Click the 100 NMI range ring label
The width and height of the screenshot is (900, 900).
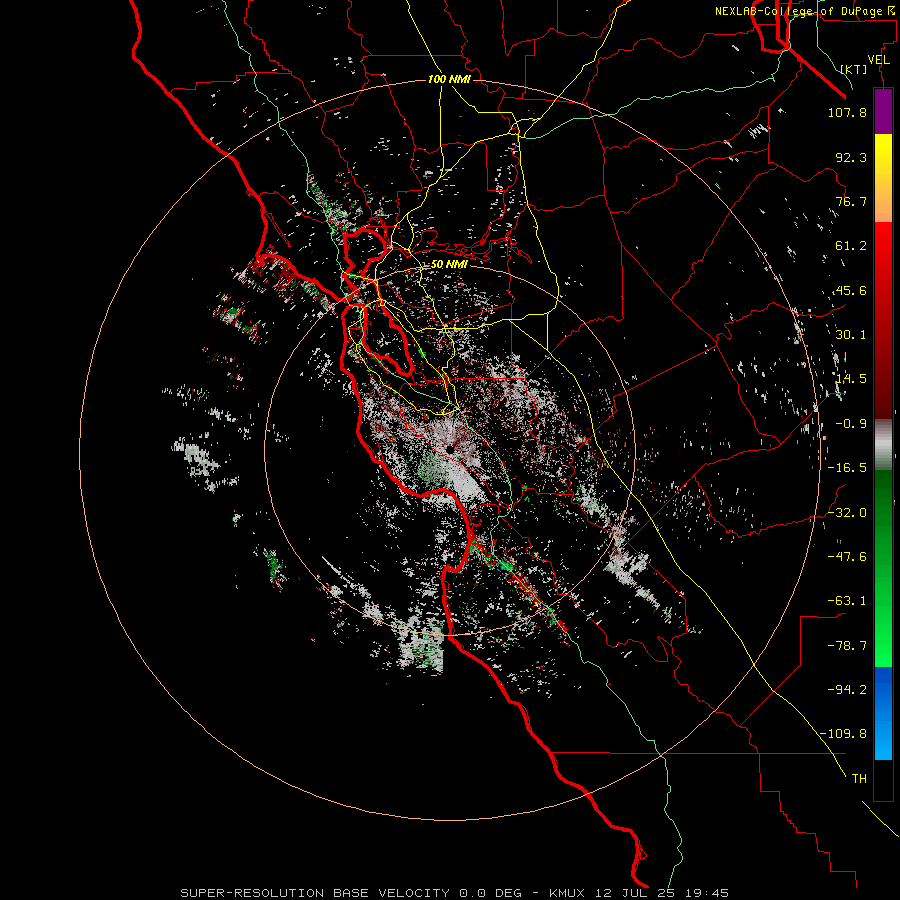click(x=449, y=79)
